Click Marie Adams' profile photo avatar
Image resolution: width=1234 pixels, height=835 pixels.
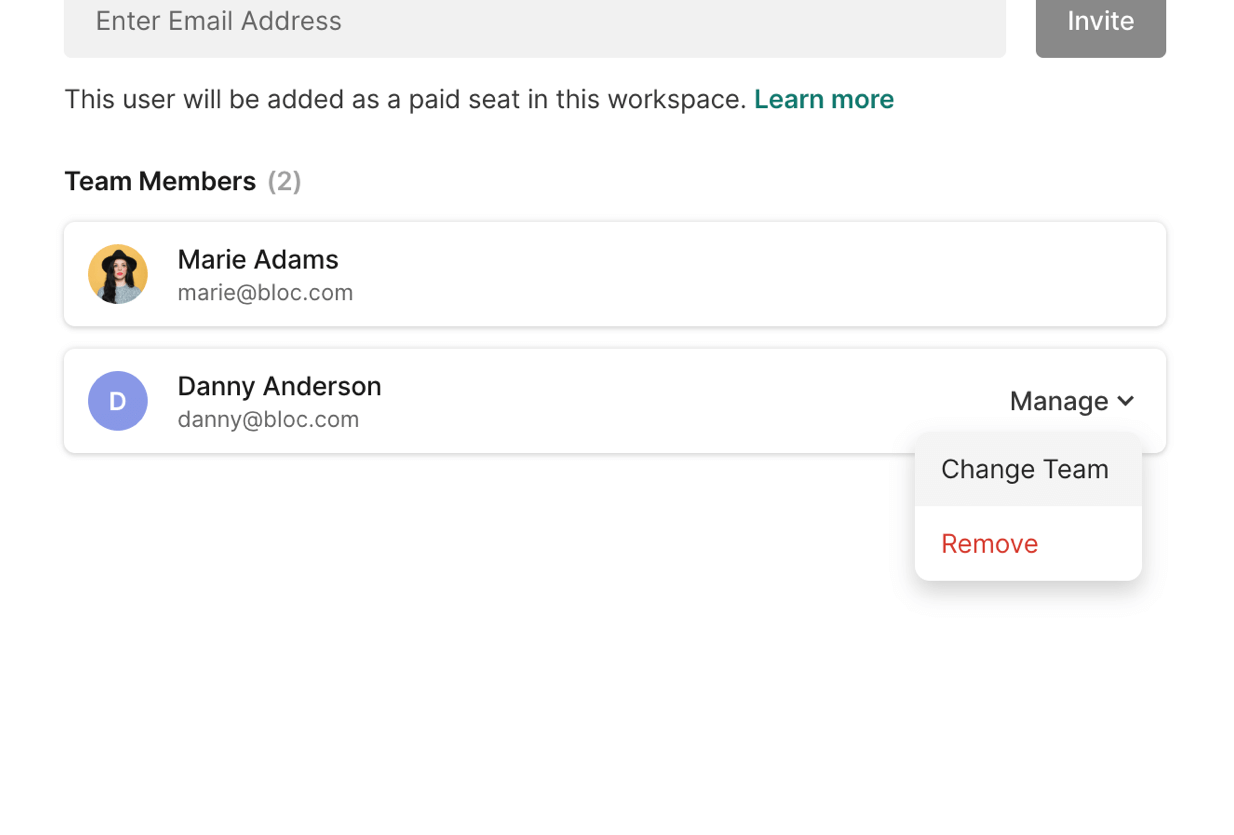[x=118, y=274]
